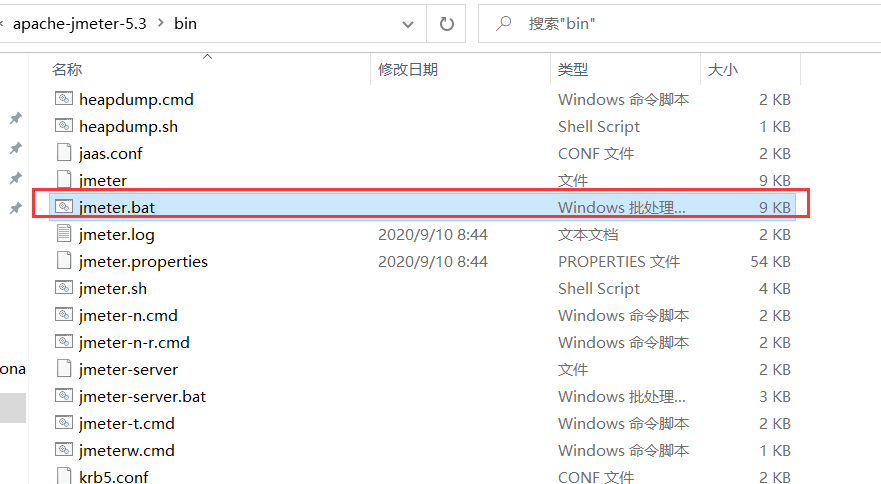
Task: Click the heapdump.sh file icon
Action: [x=64, y=126]
